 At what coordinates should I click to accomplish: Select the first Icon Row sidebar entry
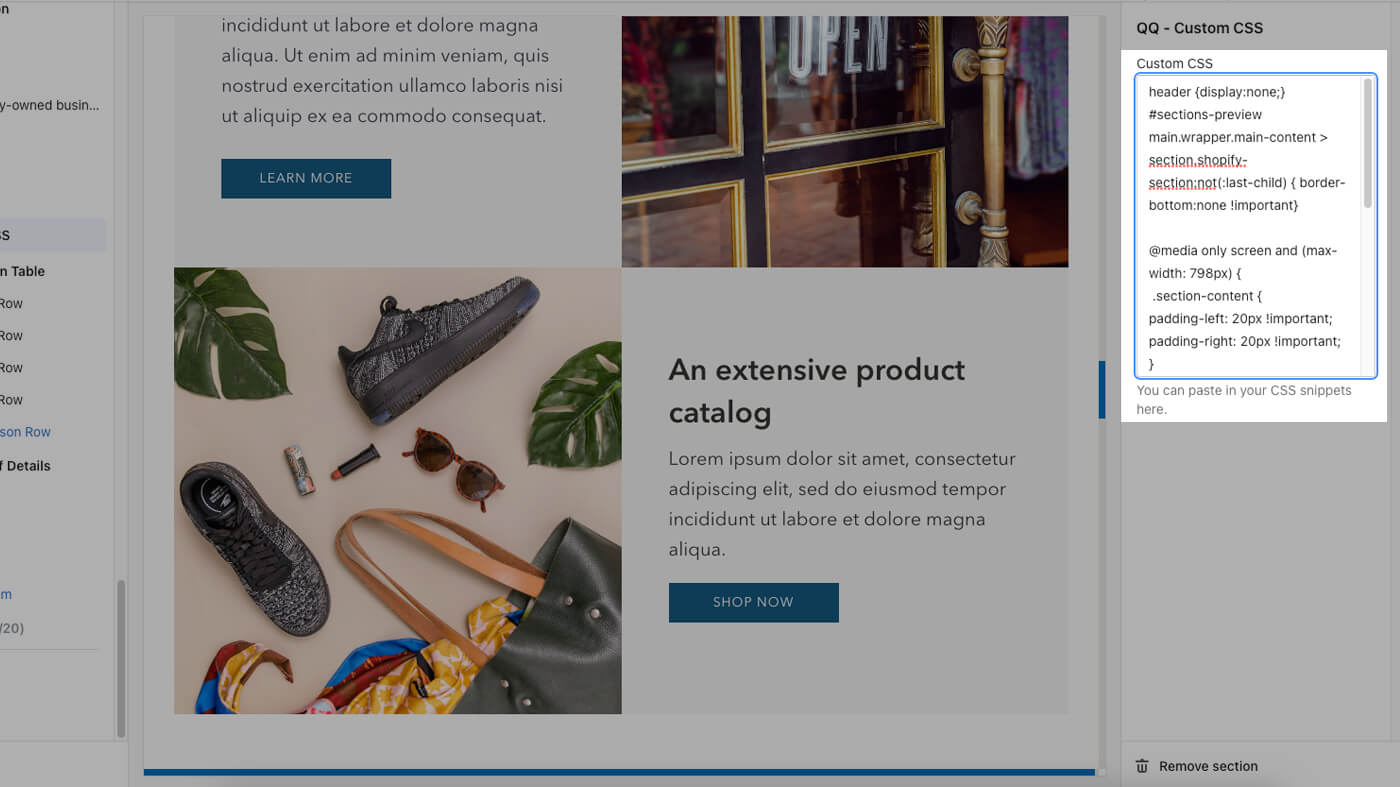[13, 302]
